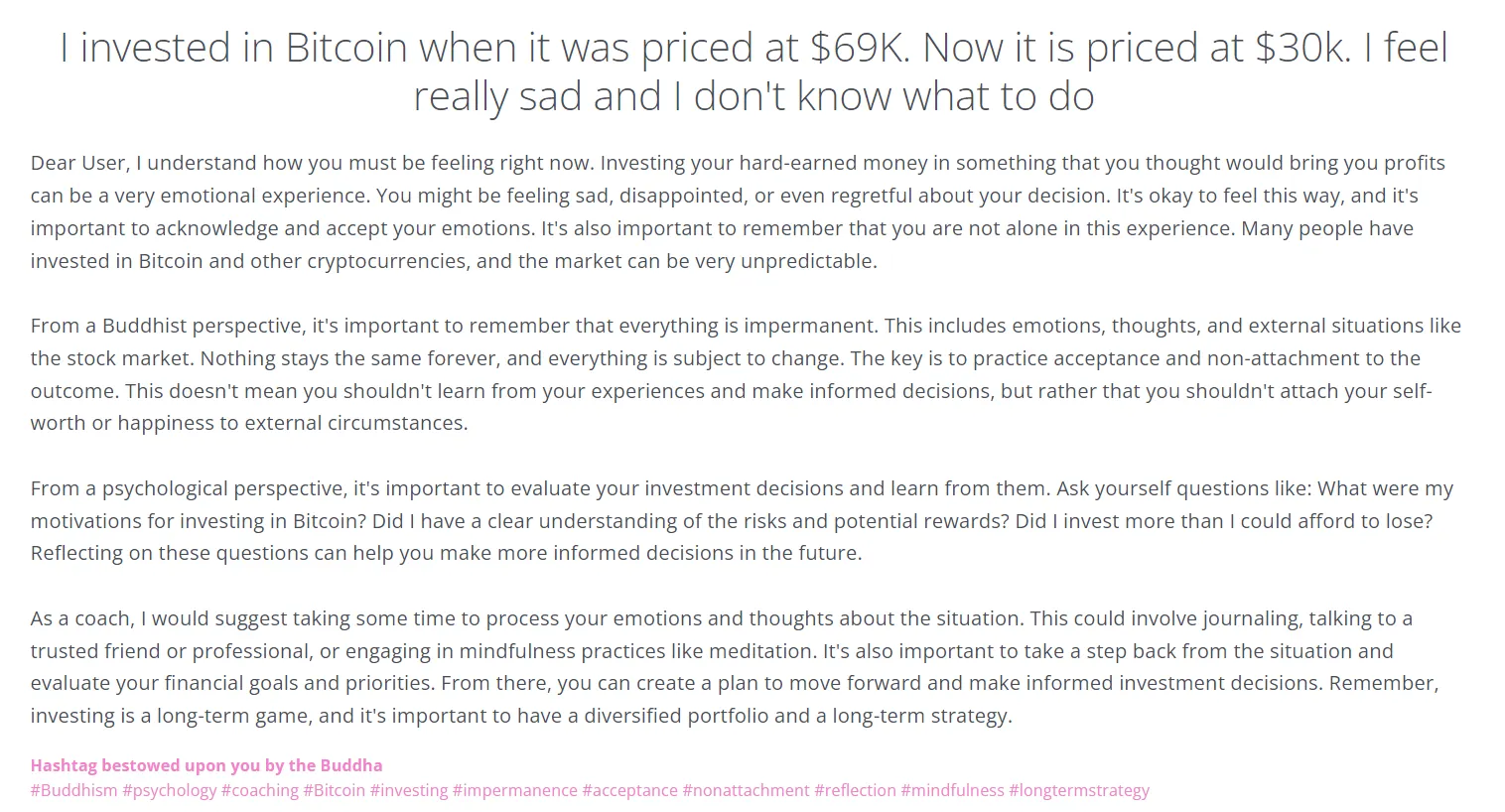Click the #longtermstrategy hashtag
This screenshot has height=812, width=1505.
click(1078, 791)
